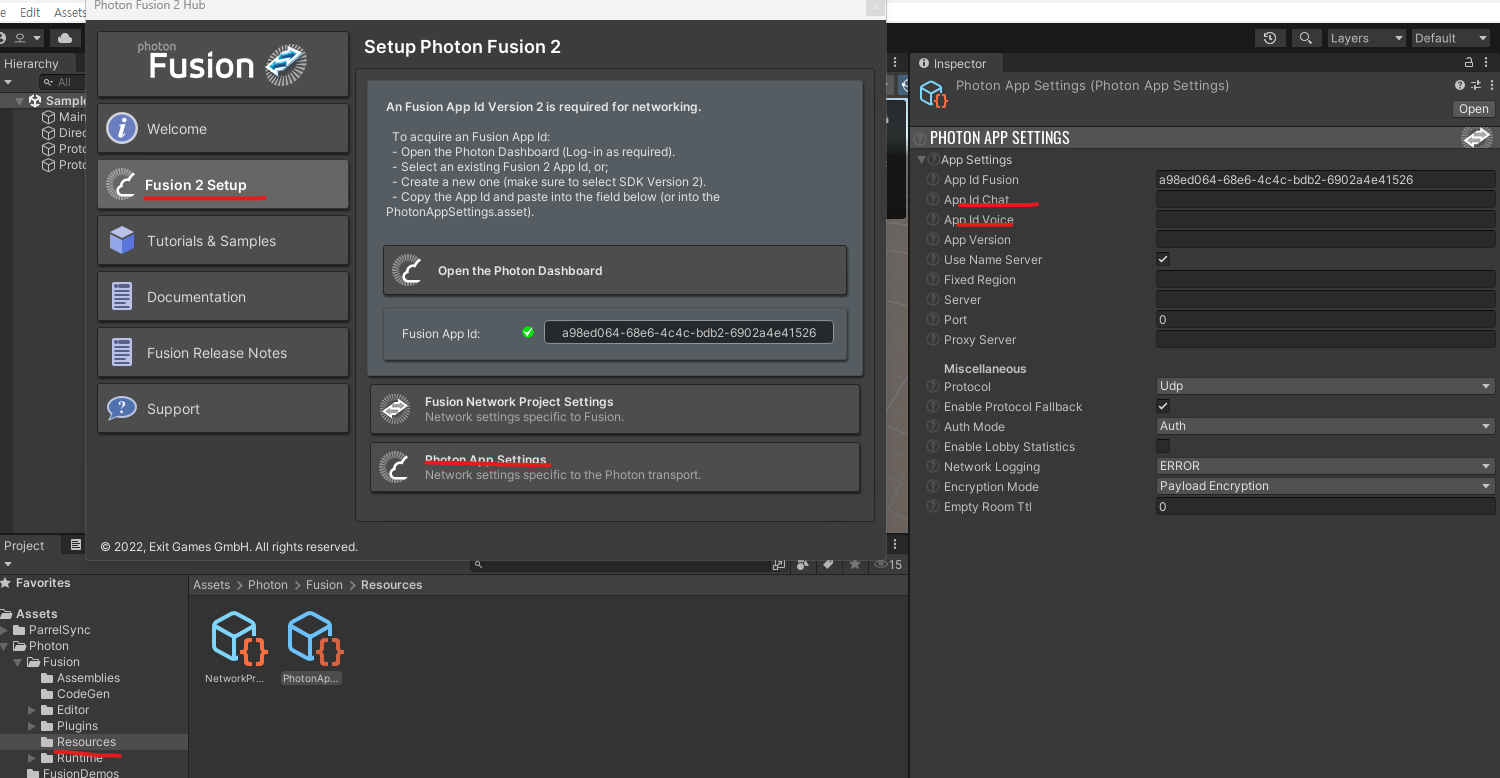Click the App Id Chat field in the Inspector

(1325, 200)
